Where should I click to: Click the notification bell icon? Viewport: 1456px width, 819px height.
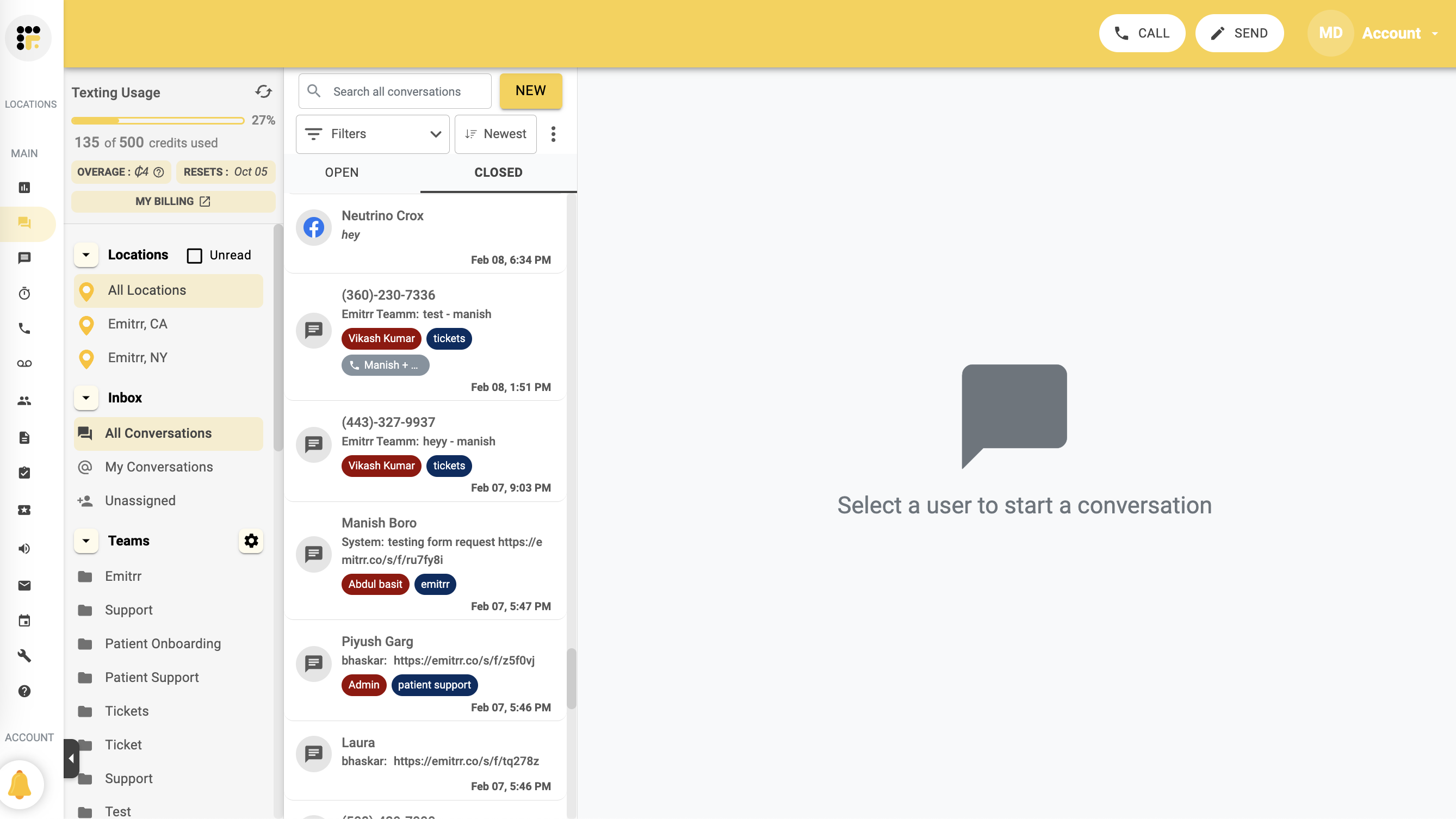tap(20, 785)
